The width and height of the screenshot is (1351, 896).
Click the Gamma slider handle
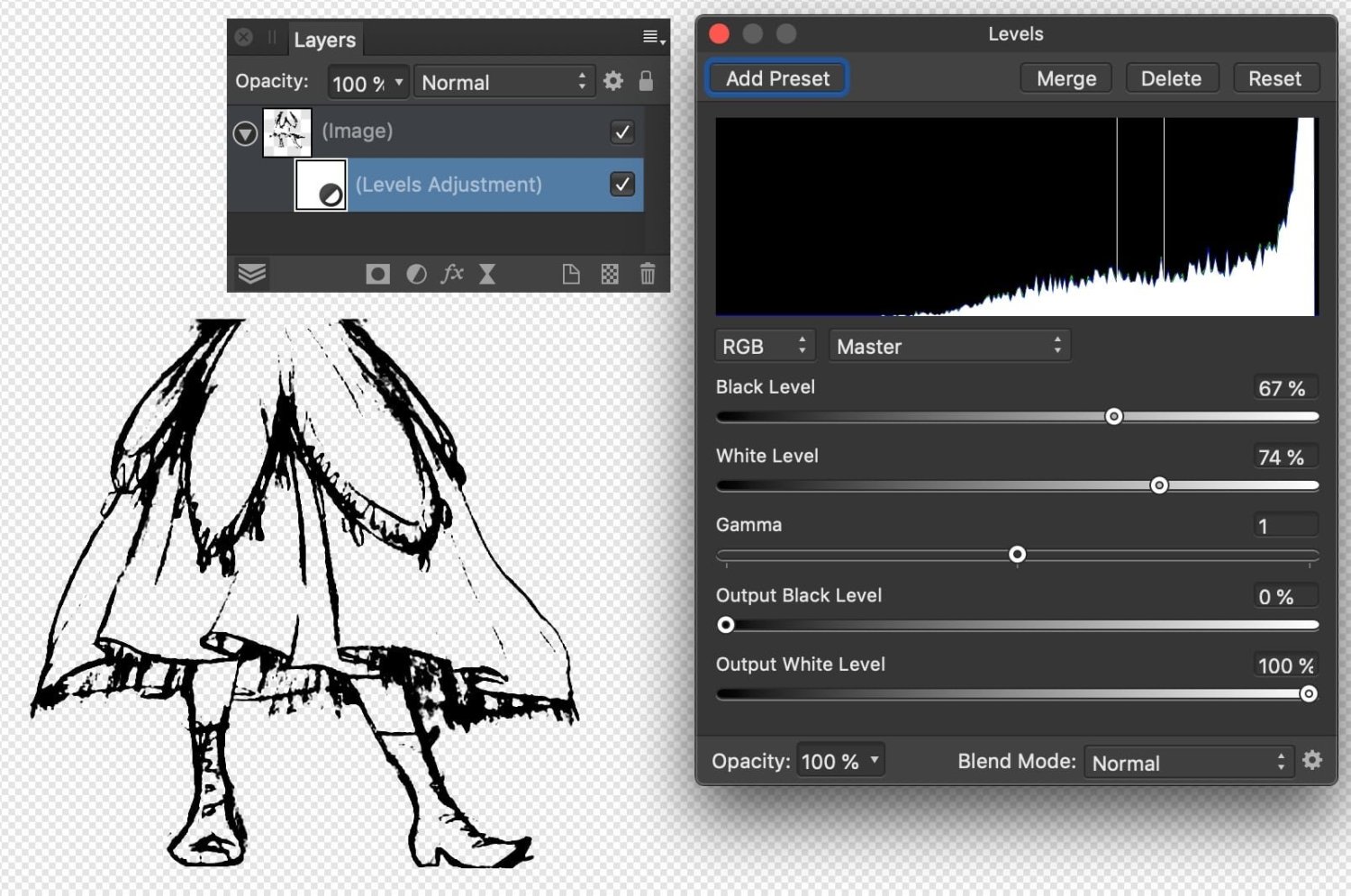click(1017, 555)
